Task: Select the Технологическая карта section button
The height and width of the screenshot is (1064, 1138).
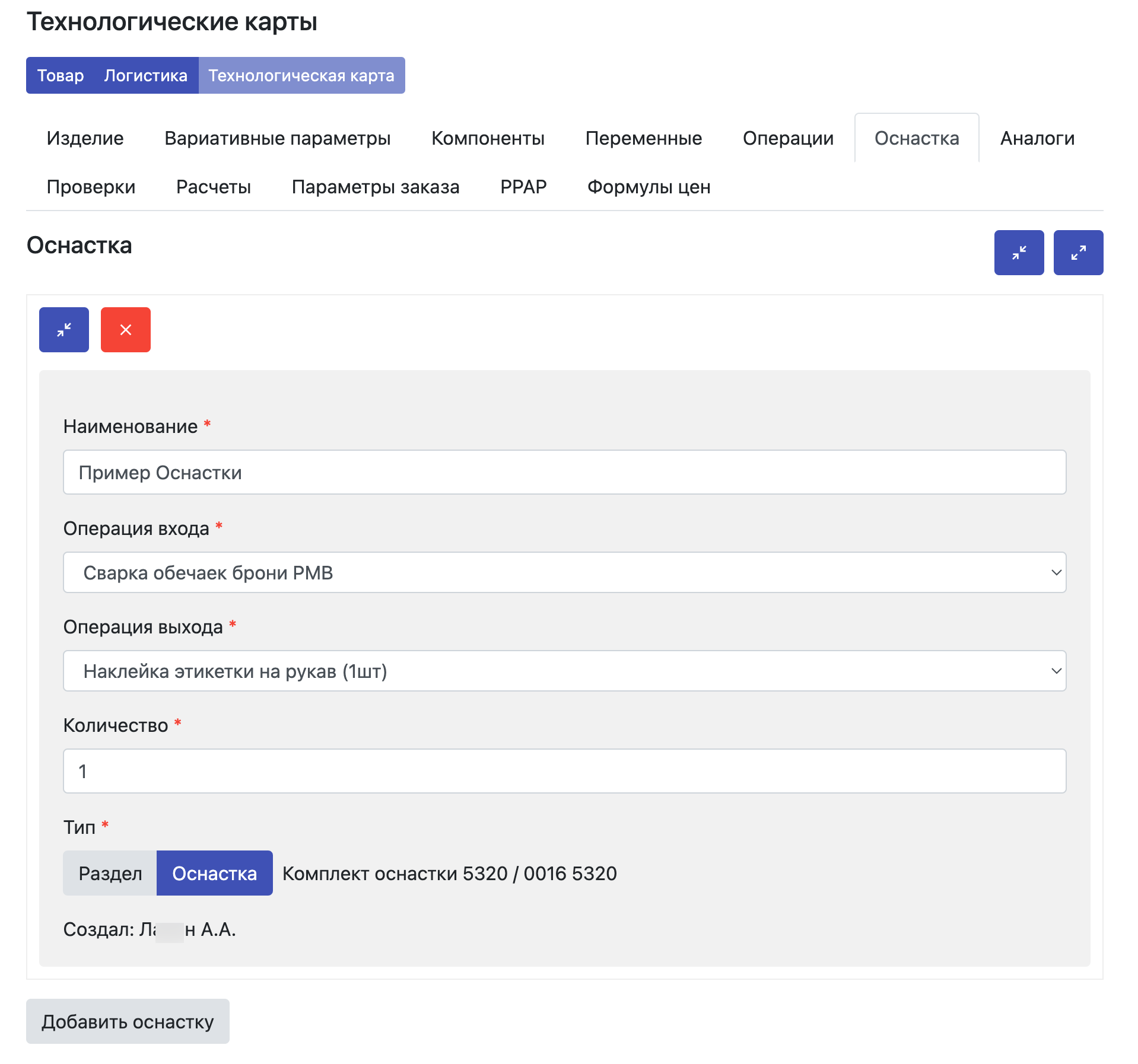Action: coord(301,75)
